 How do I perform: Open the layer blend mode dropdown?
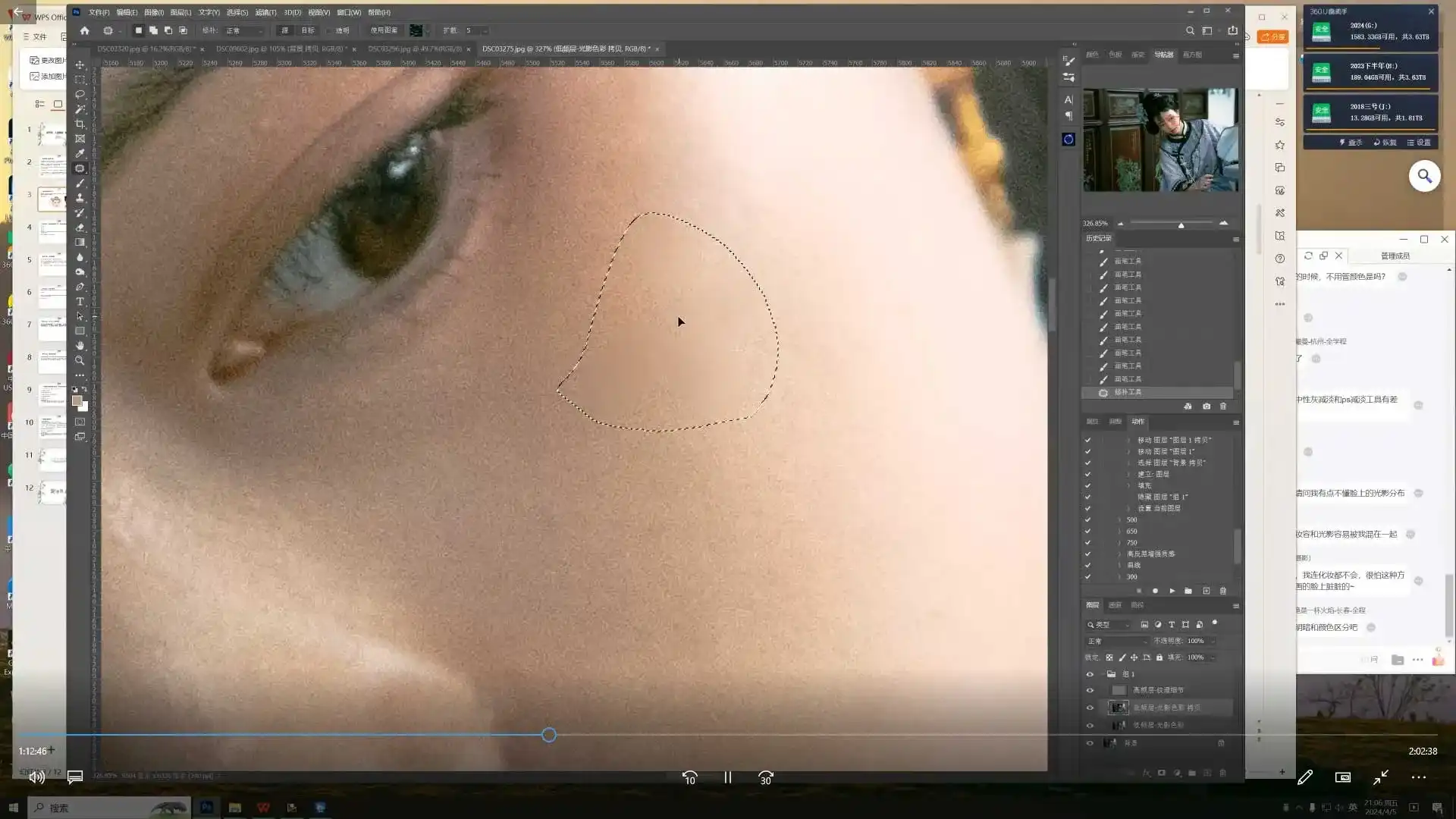pyautogui.click(x=1117, y=641)
